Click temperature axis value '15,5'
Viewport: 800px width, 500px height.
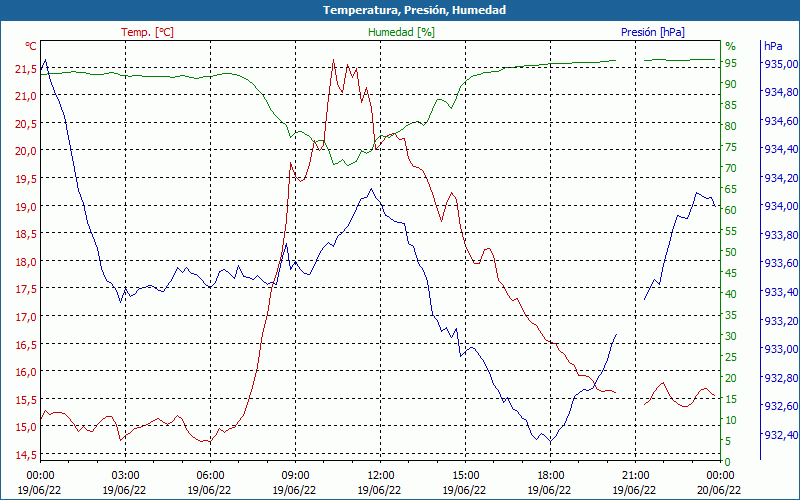(26, 399)
